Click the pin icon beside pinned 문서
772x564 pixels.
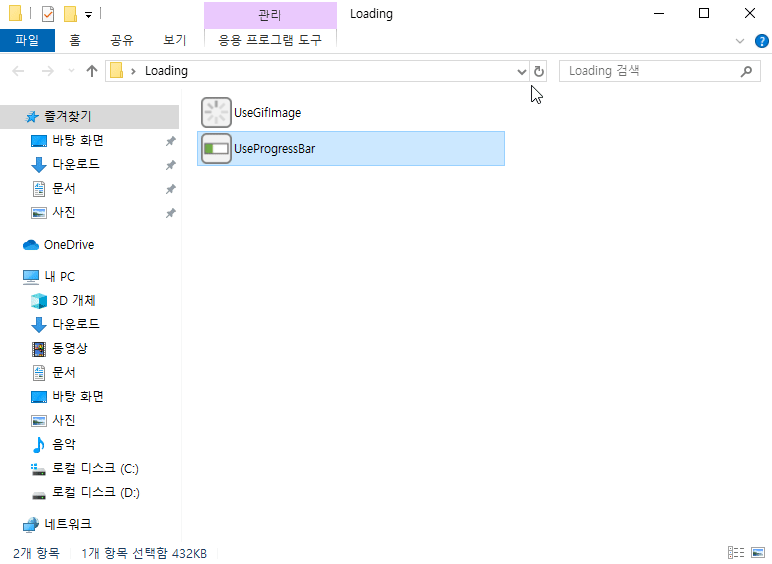(x=170, y=189)
